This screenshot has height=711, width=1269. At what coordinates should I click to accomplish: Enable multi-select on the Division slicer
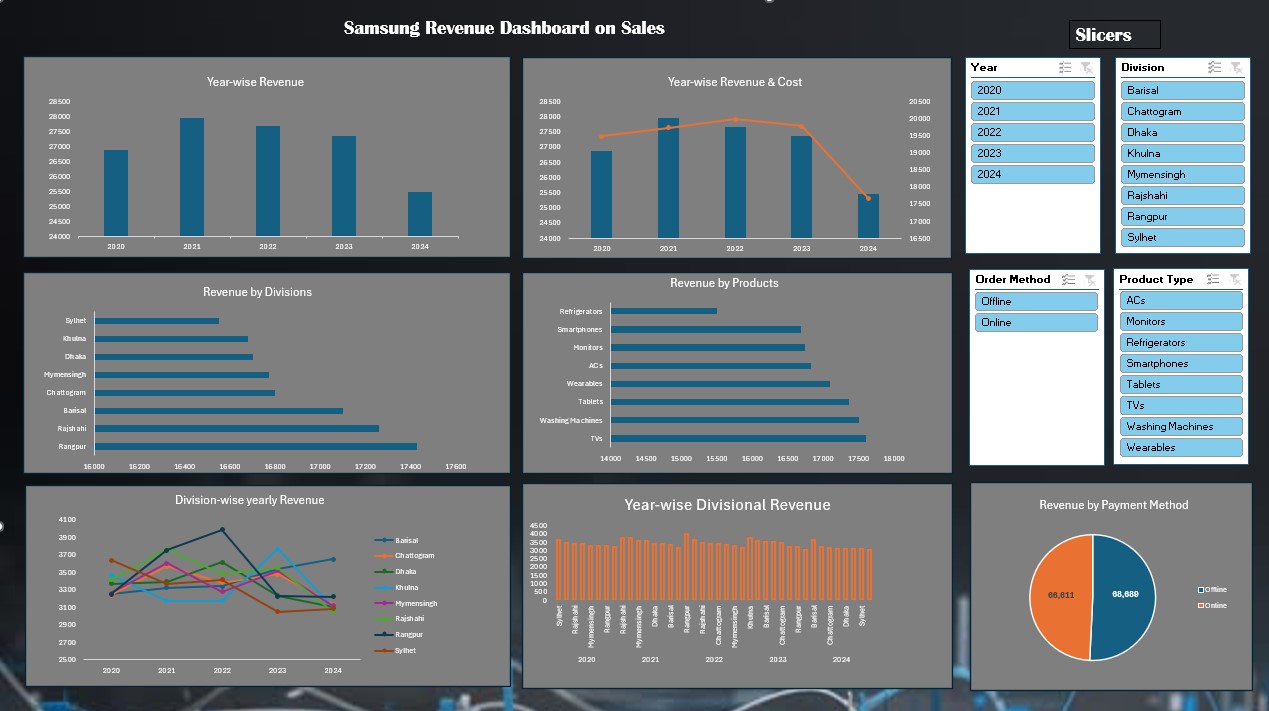(x=1213, y=68)
